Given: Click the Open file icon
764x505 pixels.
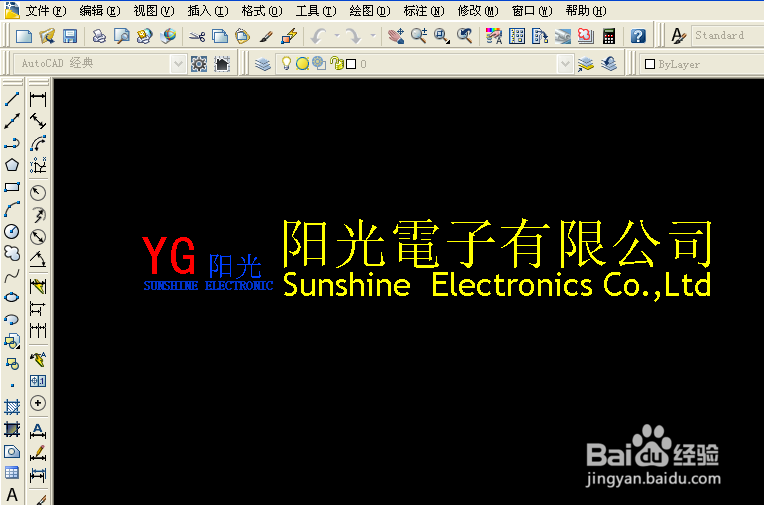Looking at the screenshot, I should point(47,36).
